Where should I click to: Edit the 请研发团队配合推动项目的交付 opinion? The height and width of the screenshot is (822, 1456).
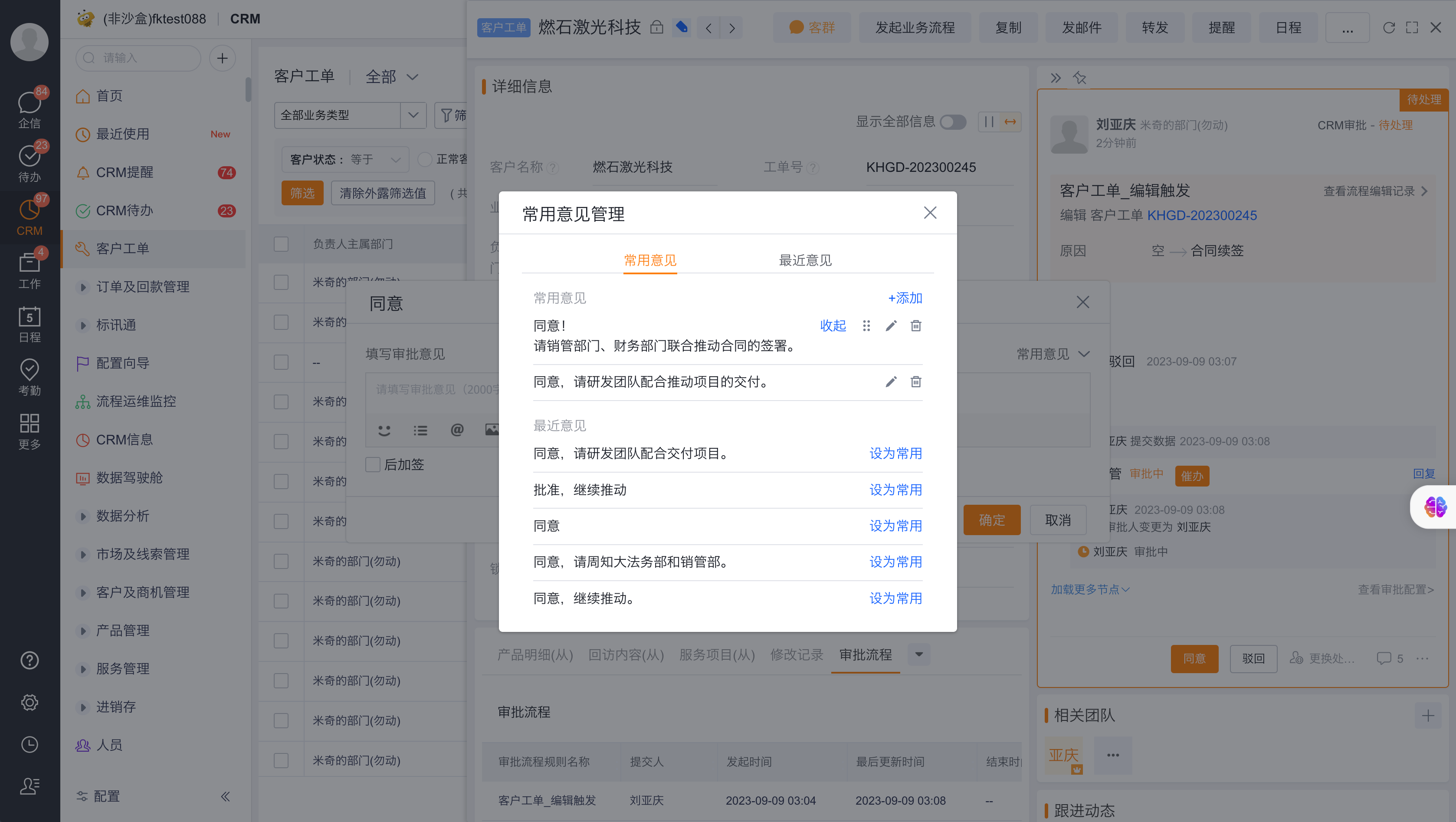[891, 381]
